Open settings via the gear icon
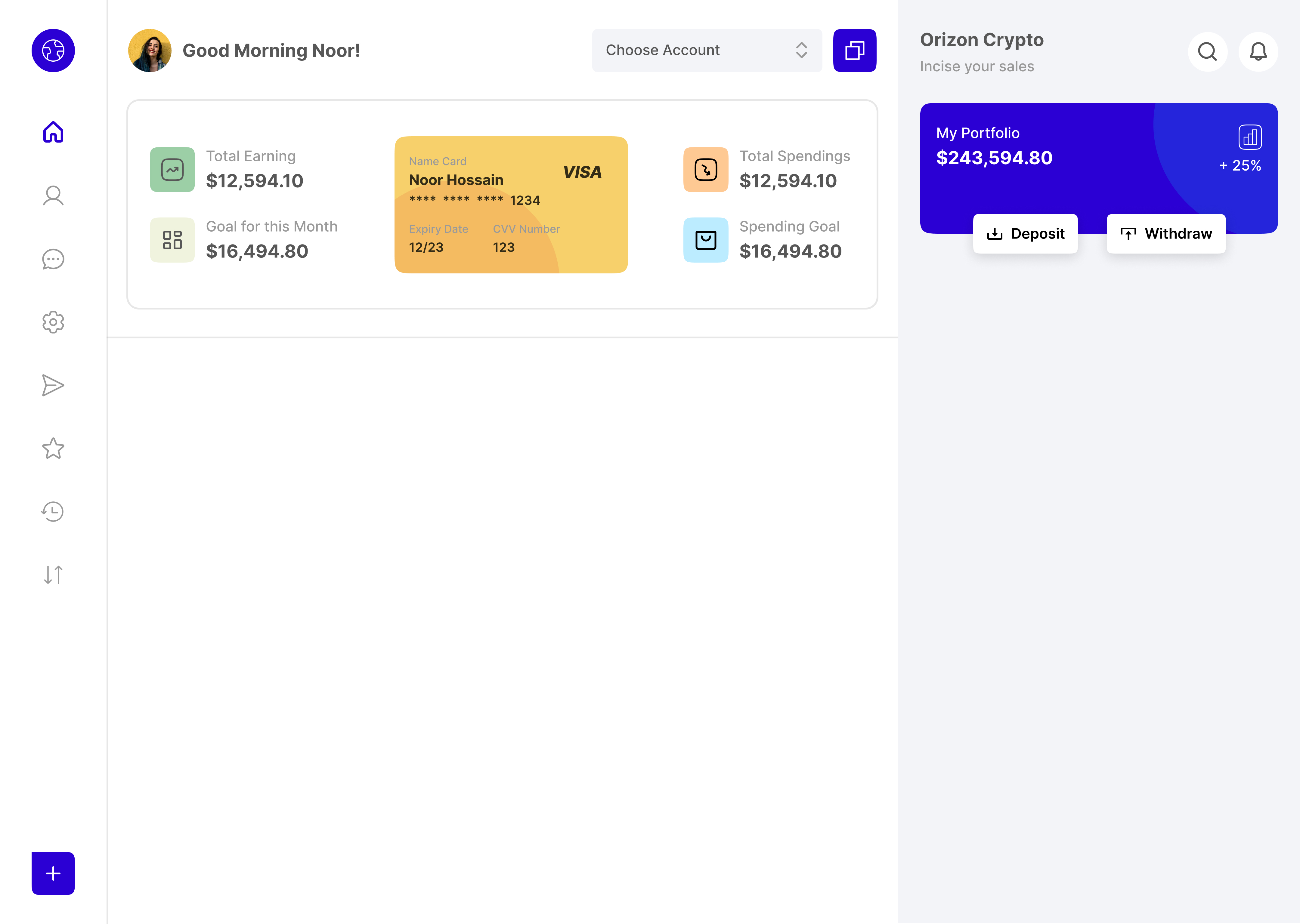Viewport: 1300px width, 924px height. point(53,322)
